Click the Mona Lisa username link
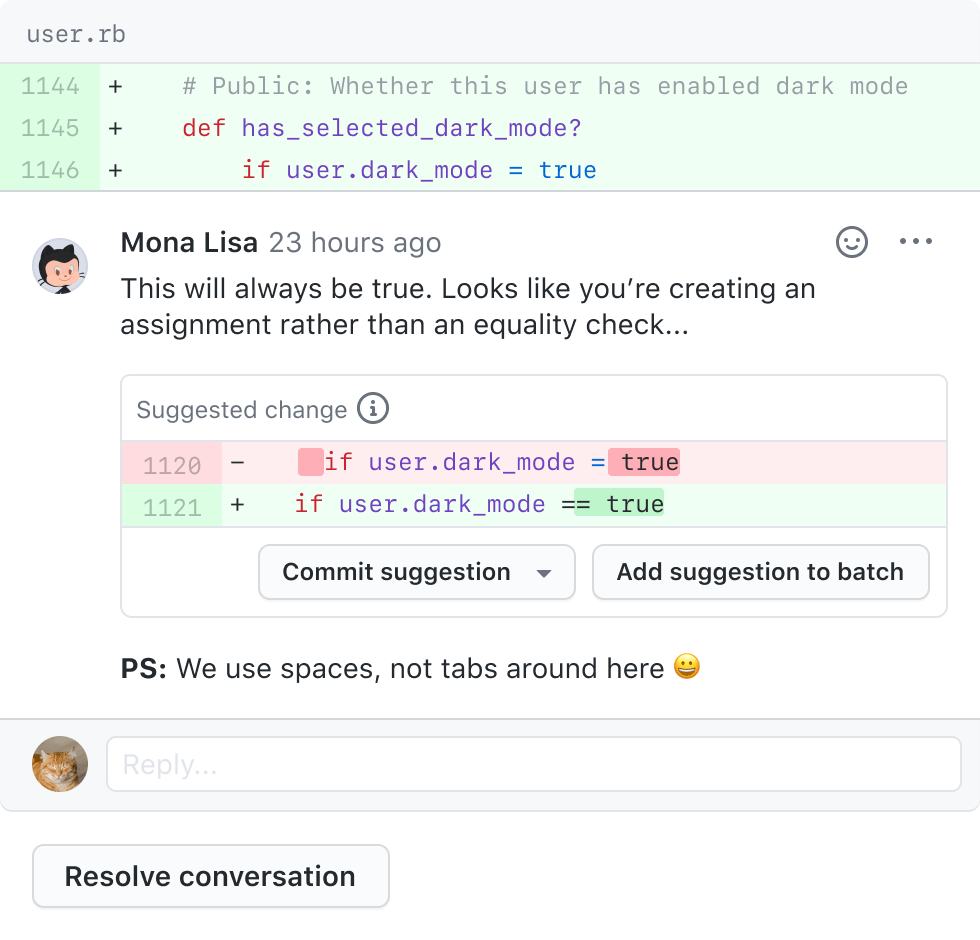The image size is (980, 940). (x=188, y=242)
